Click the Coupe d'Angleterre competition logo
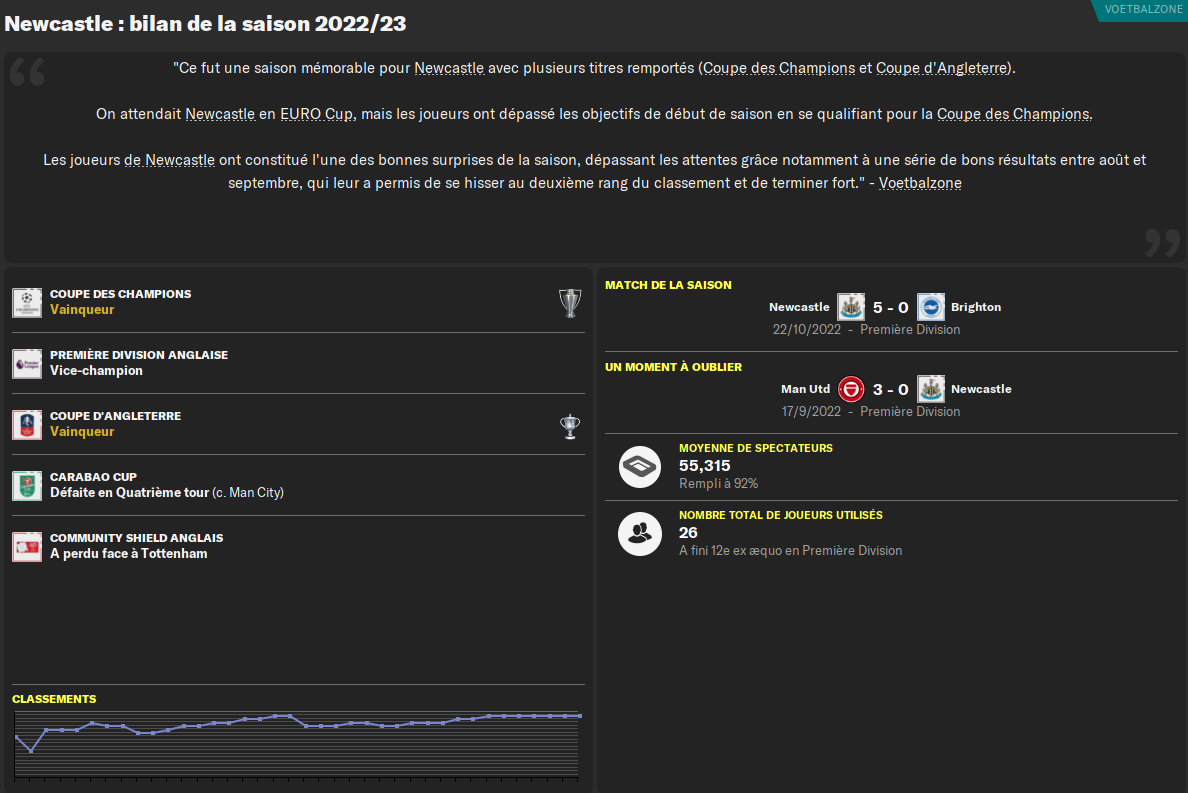 coord(27,425)
